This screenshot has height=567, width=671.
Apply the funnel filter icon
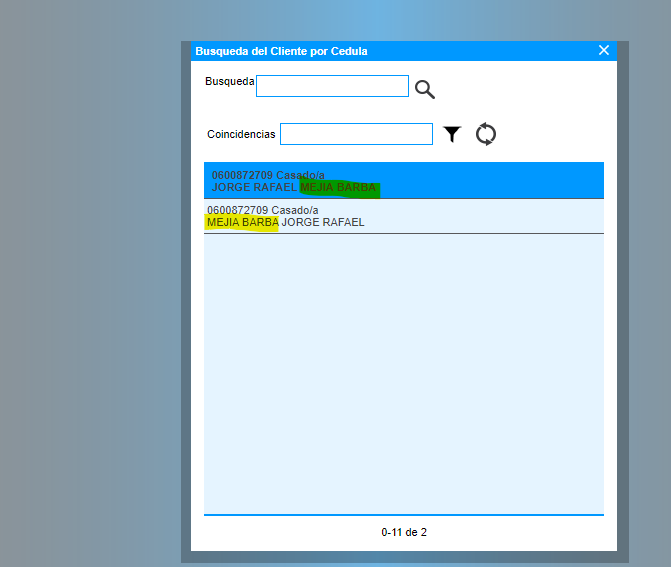pos(452,134)
